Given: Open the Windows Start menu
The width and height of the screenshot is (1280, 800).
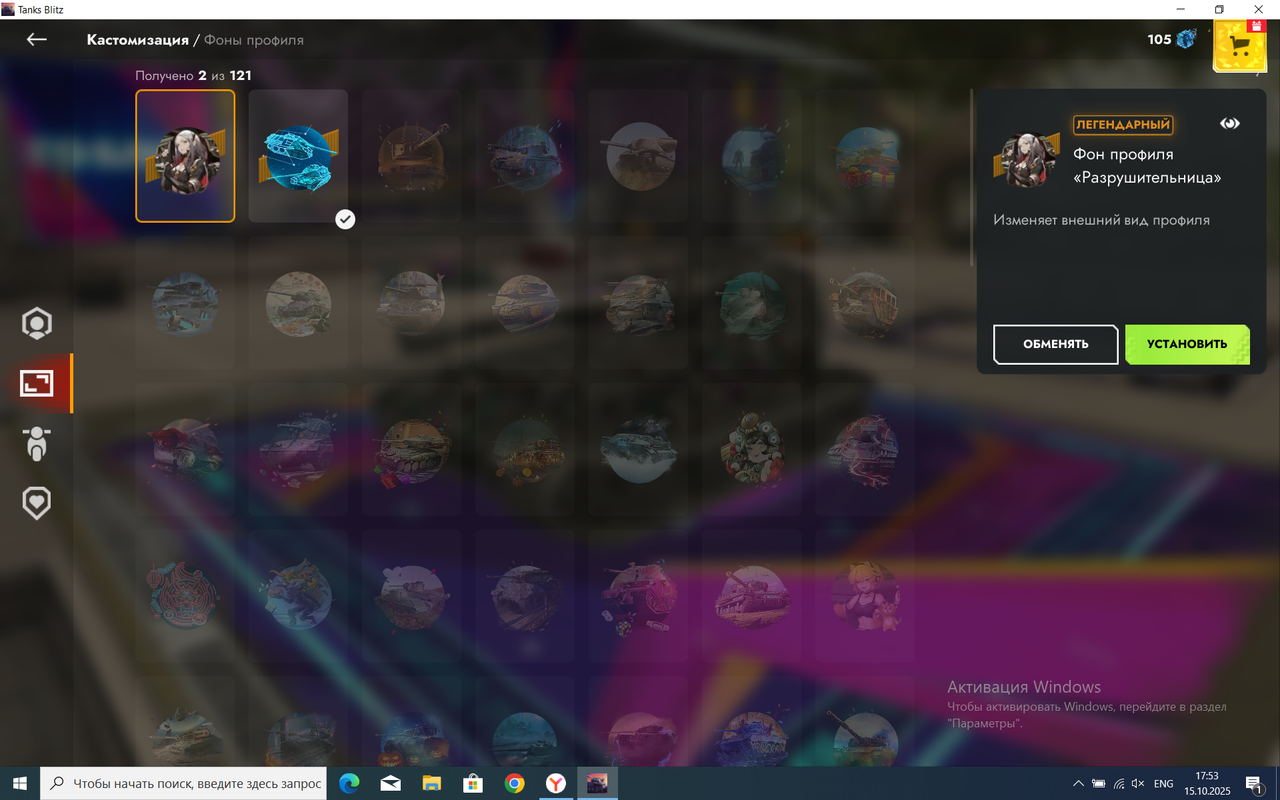Looking at the screenshot, I should (x=19, y=783).
